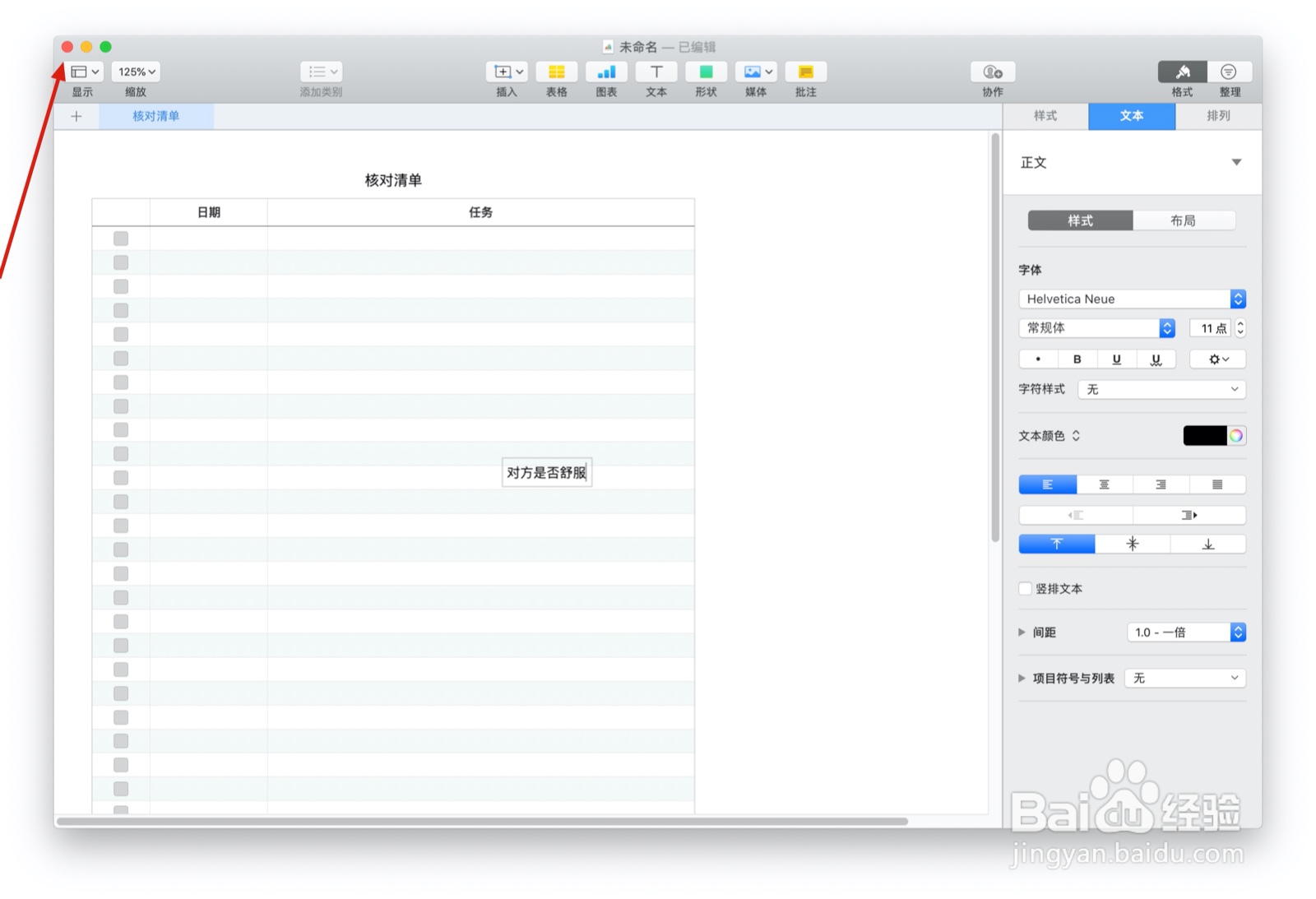This screenshot has height=899, width=1316.
Task: Open the character style (字符样式) dropdown
Action: [1161, 389]
